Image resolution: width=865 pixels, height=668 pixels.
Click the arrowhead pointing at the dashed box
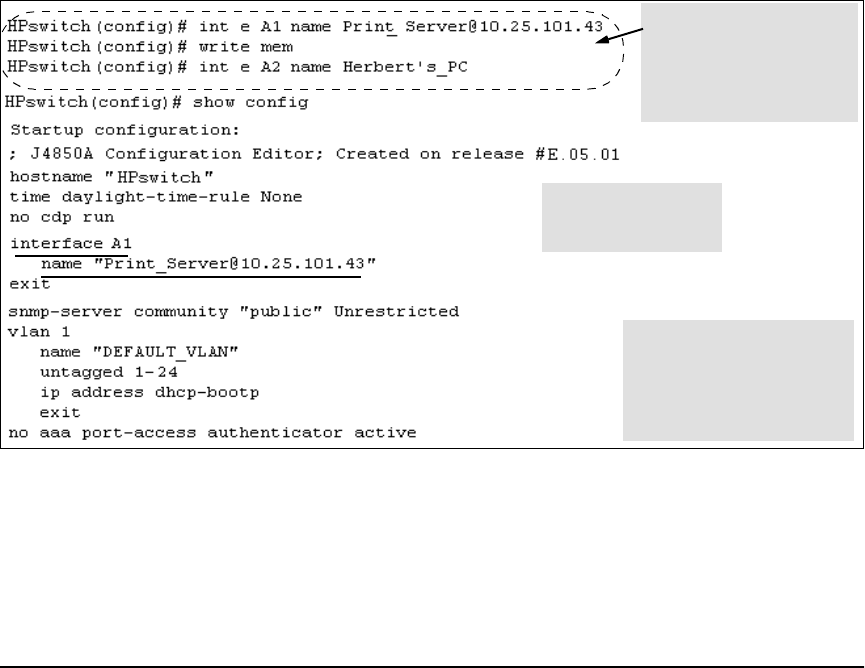[604, 40]
